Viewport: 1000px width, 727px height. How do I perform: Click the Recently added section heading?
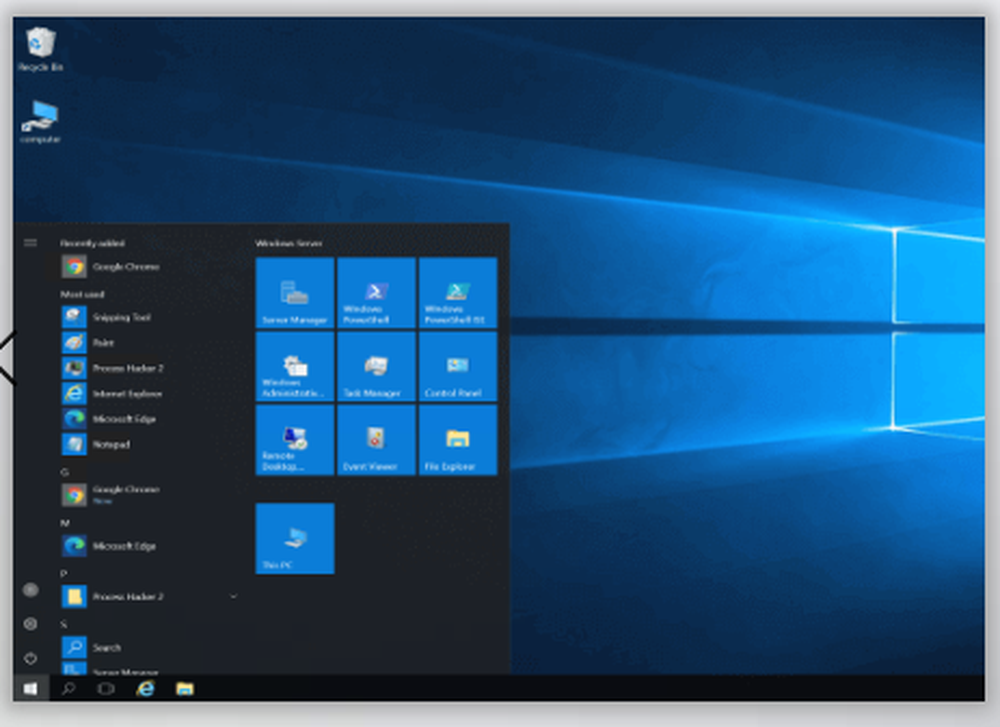click(x=92, y=243)
